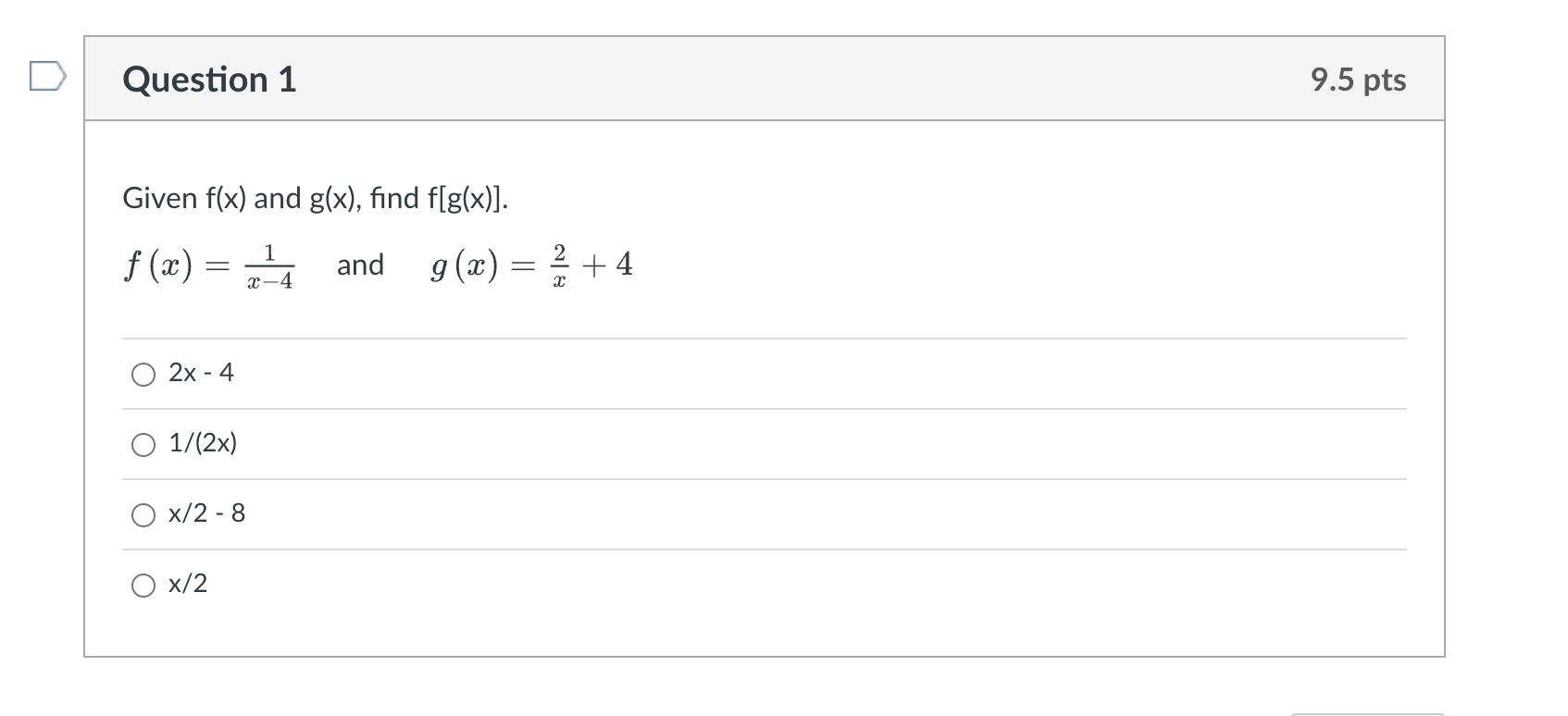This screenshot has height=716, width=1568.
Task: Select the answer option 1/(2x)
Action: coord(143,444)
